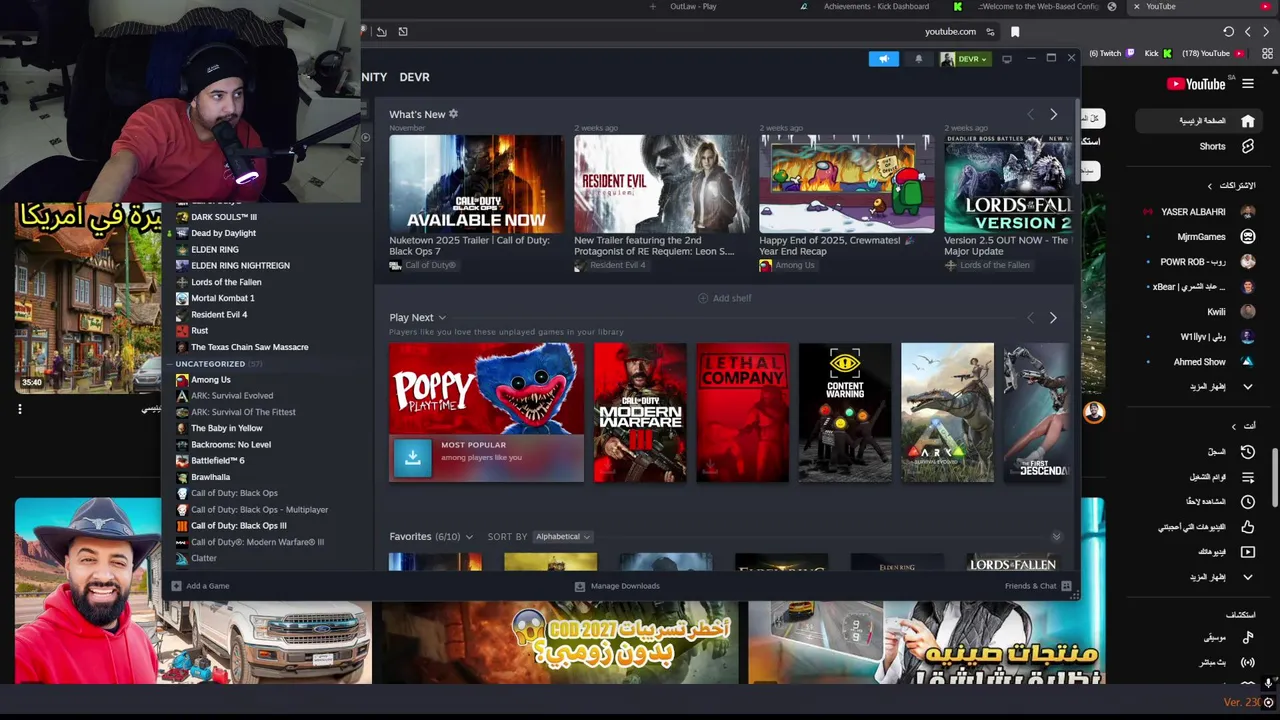Open YouTube hamburger guide menu
The image size is (1280, 720).
(x=1248, y=84)
